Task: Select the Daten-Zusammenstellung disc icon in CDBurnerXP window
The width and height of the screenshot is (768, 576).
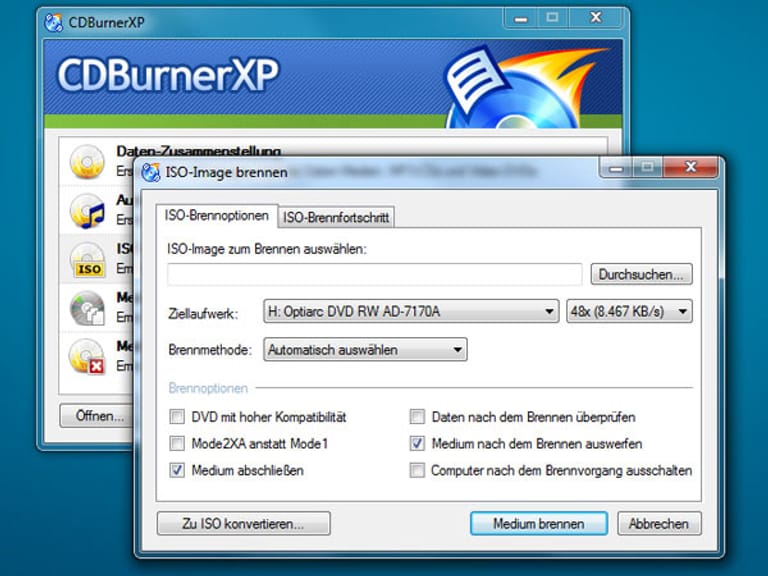Action: [87, 162]
